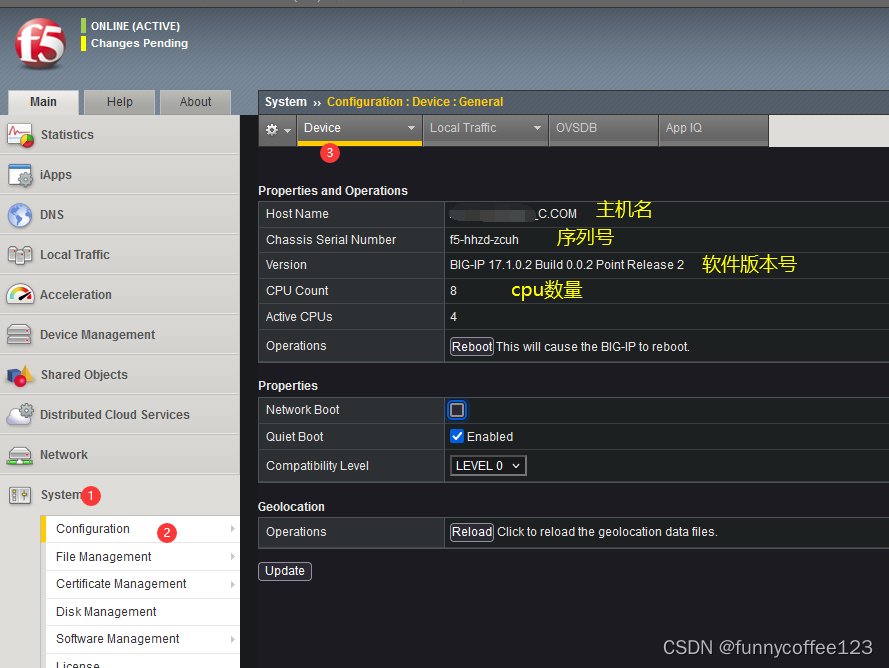Click the Reboot button
The height and width of the screenshot is (668, 889).
(472, 346)
